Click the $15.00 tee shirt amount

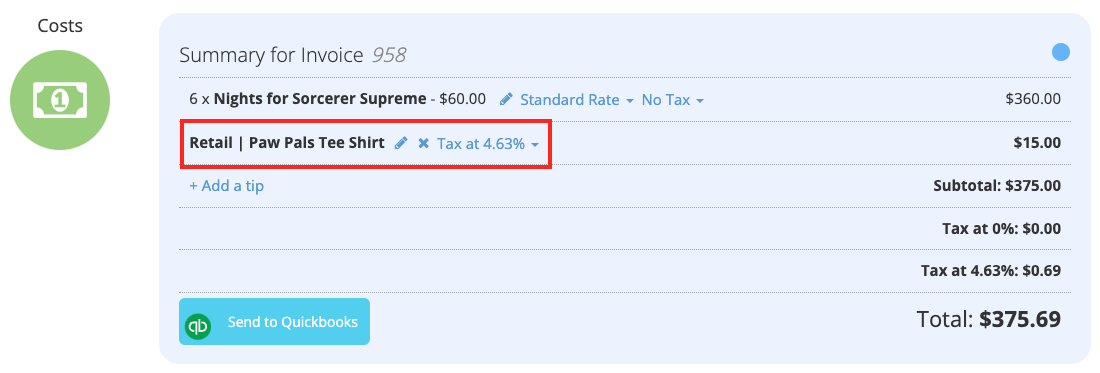[1037, 143]
